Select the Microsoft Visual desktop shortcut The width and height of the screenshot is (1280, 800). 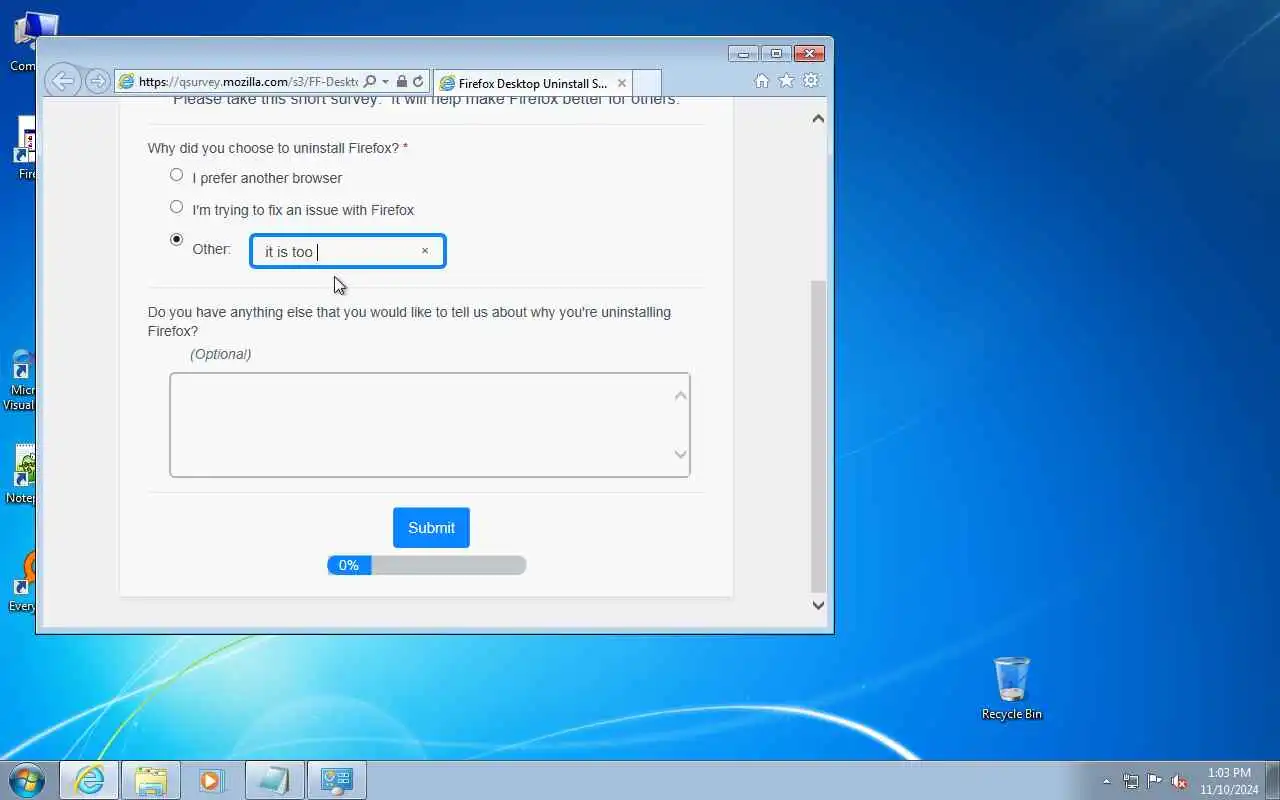[x=20, y=380]
